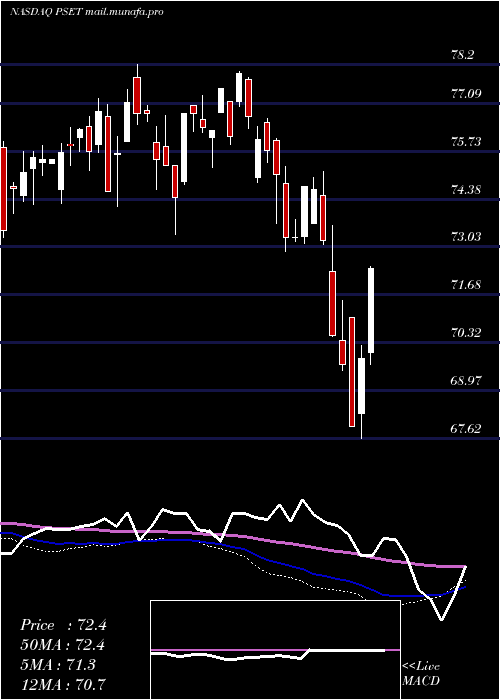Viewport: 500px width, 700px height.
Task: Click the 50MA : 72.4 readout
Action: coord(63,645)
